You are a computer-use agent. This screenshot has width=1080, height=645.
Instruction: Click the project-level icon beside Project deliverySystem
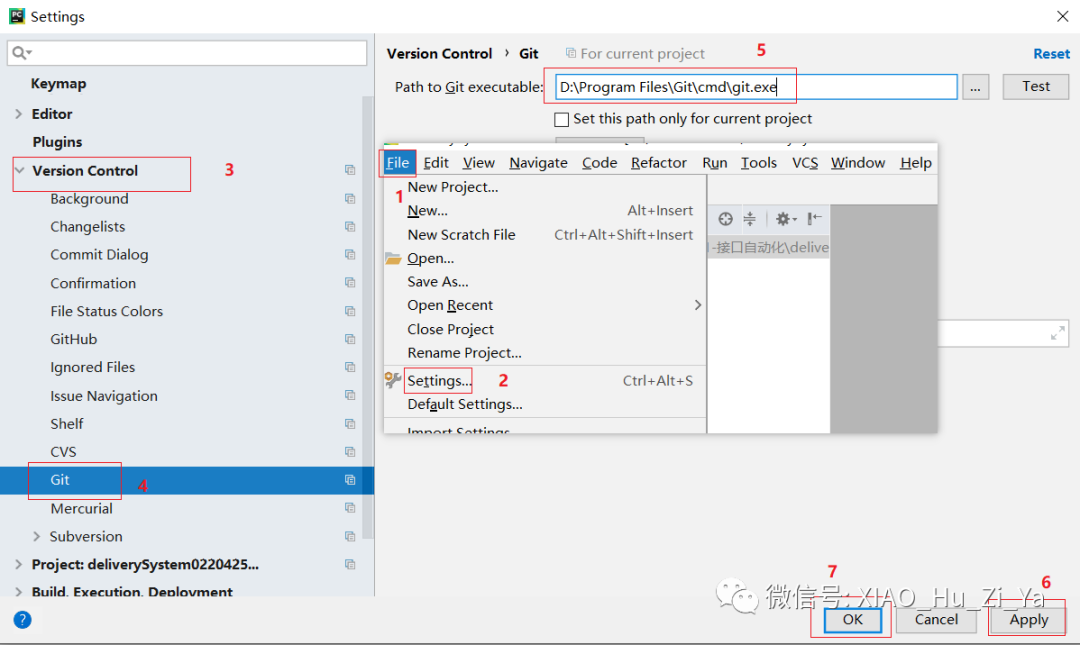point(350,564)
